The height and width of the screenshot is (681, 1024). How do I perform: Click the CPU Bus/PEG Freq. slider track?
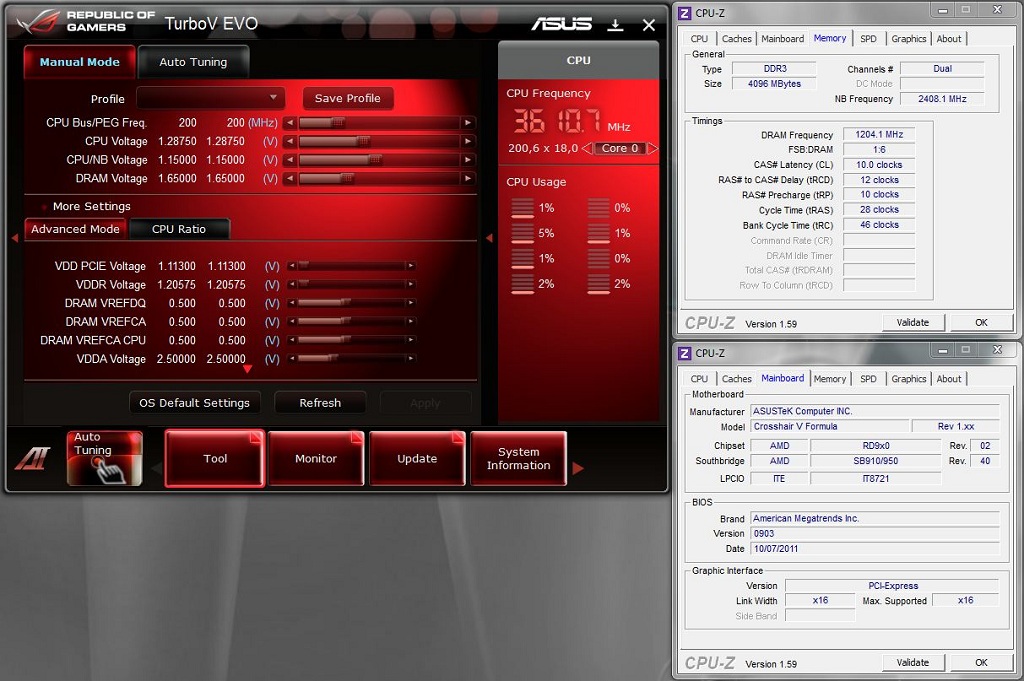coord(379,123)
